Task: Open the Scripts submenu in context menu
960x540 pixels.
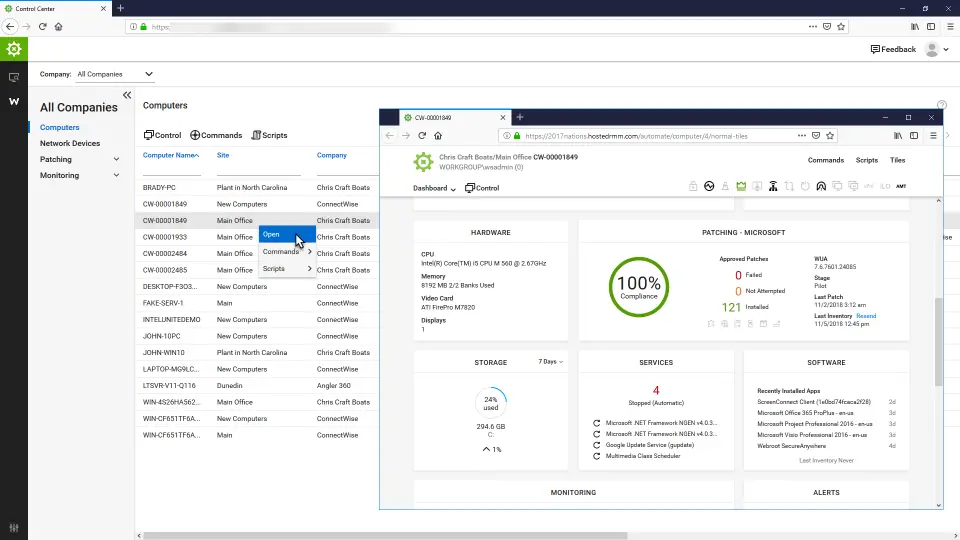Action: click(287, 269)
